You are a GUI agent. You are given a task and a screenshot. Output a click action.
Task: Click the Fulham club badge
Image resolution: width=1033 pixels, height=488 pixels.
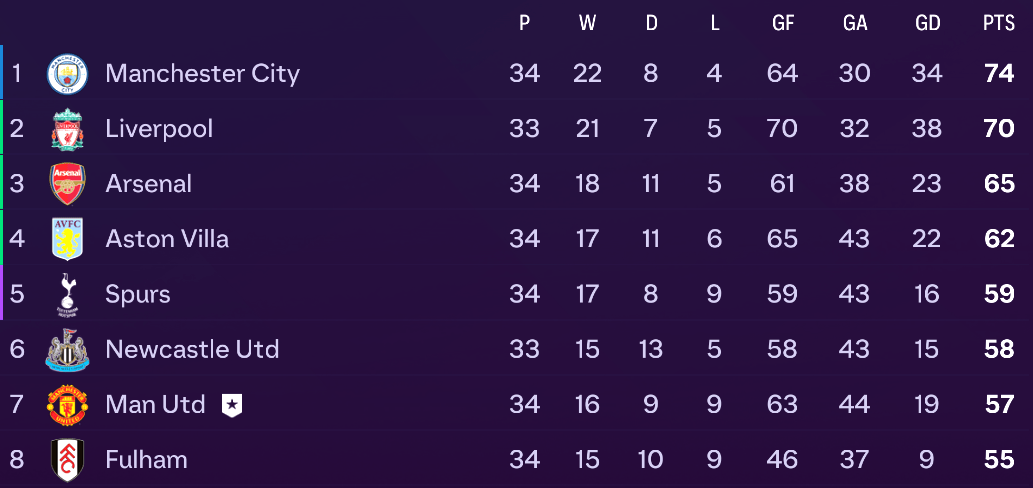(67, 460)
